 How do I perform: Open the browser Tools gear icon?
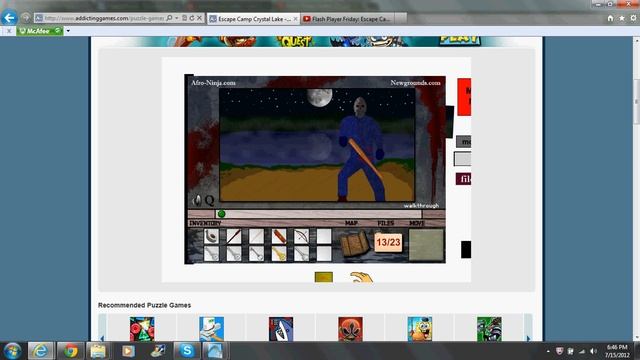(633, 18)
